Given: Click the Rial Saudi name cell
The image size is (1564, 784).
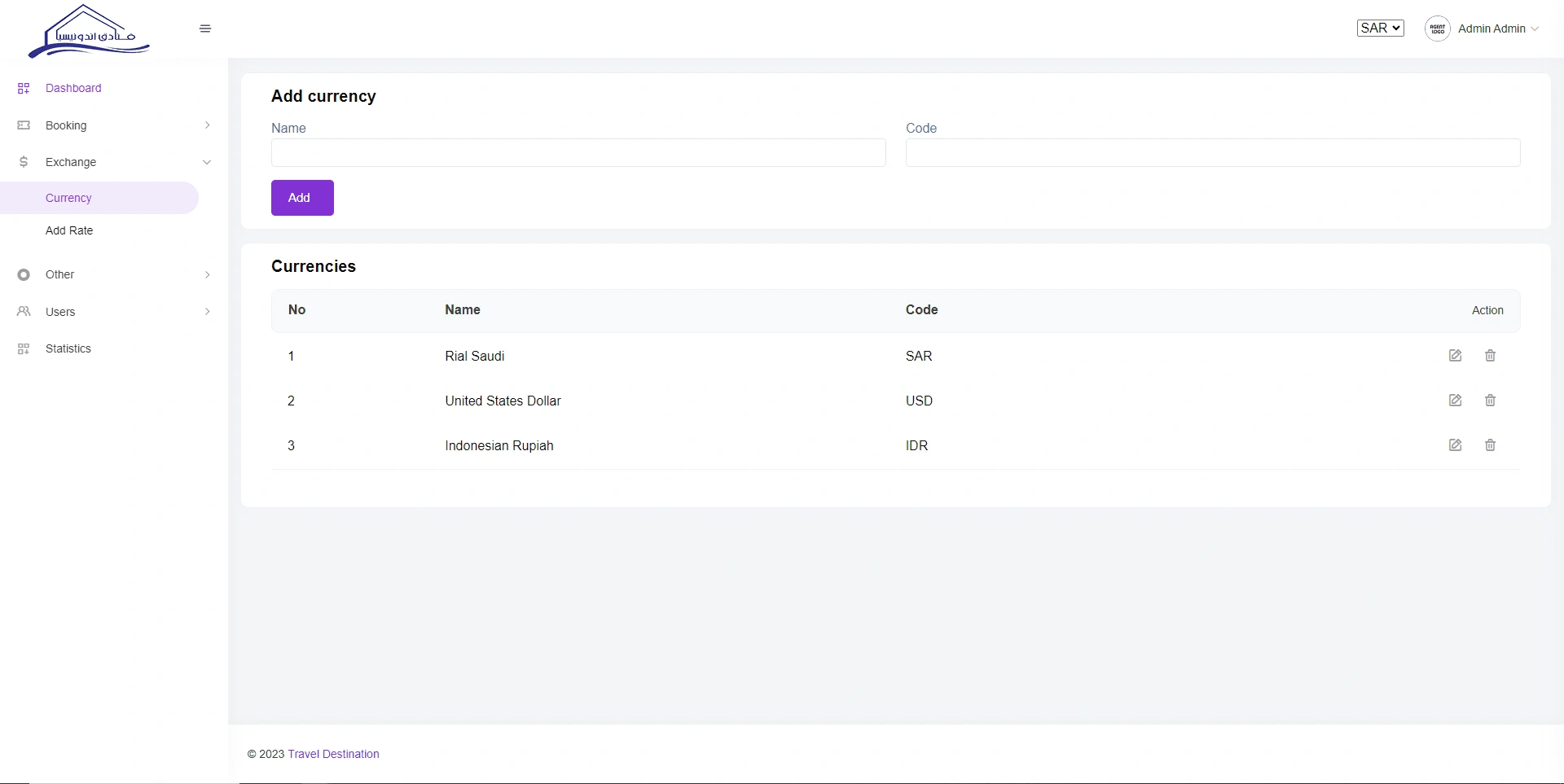Looking at the screenshot, I should (475, 356).
